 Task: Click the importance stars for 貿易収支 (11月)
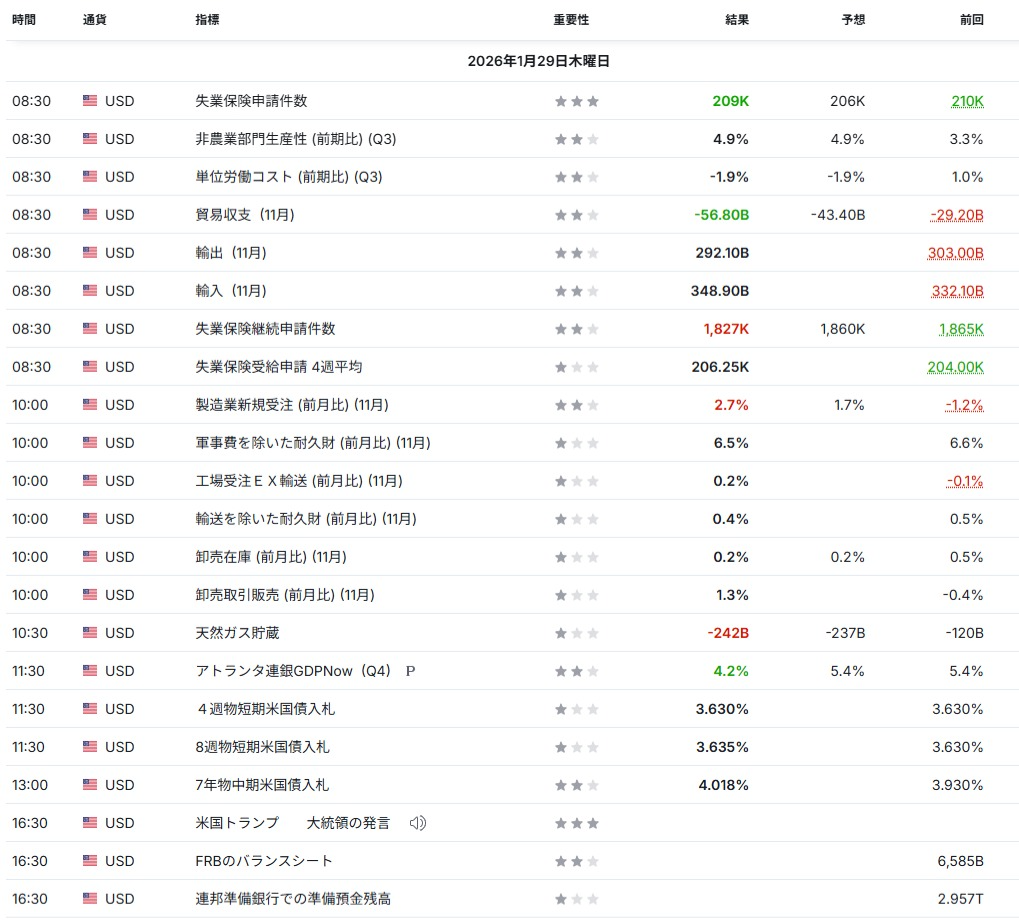point(577,215)
